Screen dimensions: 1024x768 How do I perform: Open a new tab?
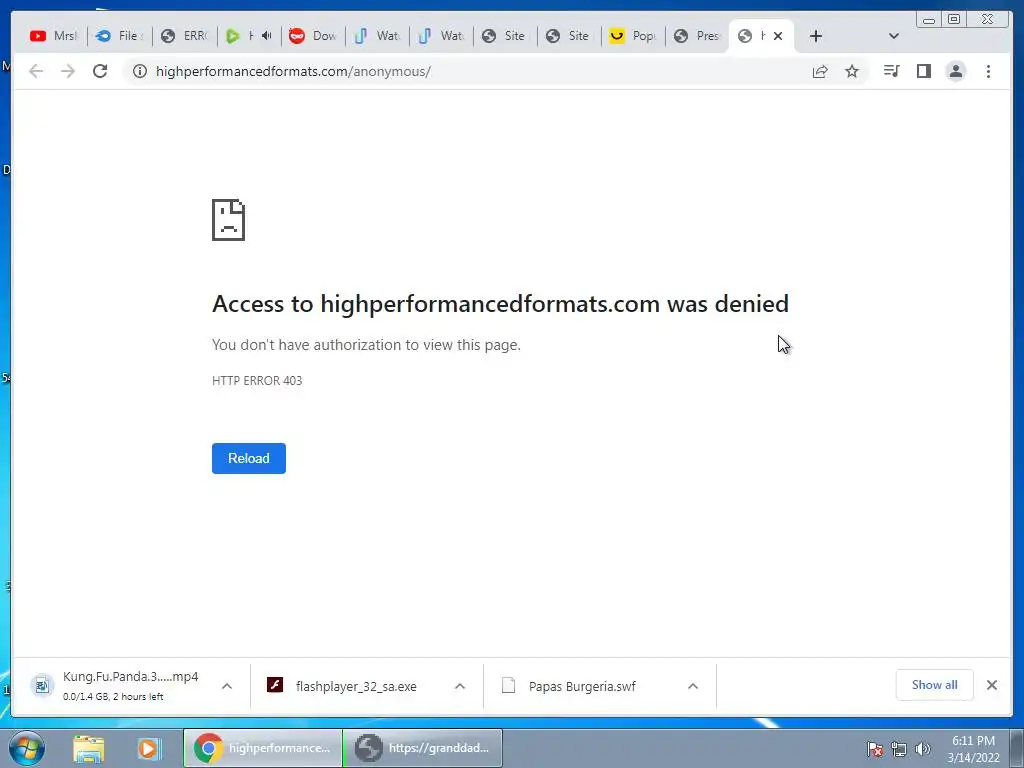pyautogui.click(x=816, y=36)
